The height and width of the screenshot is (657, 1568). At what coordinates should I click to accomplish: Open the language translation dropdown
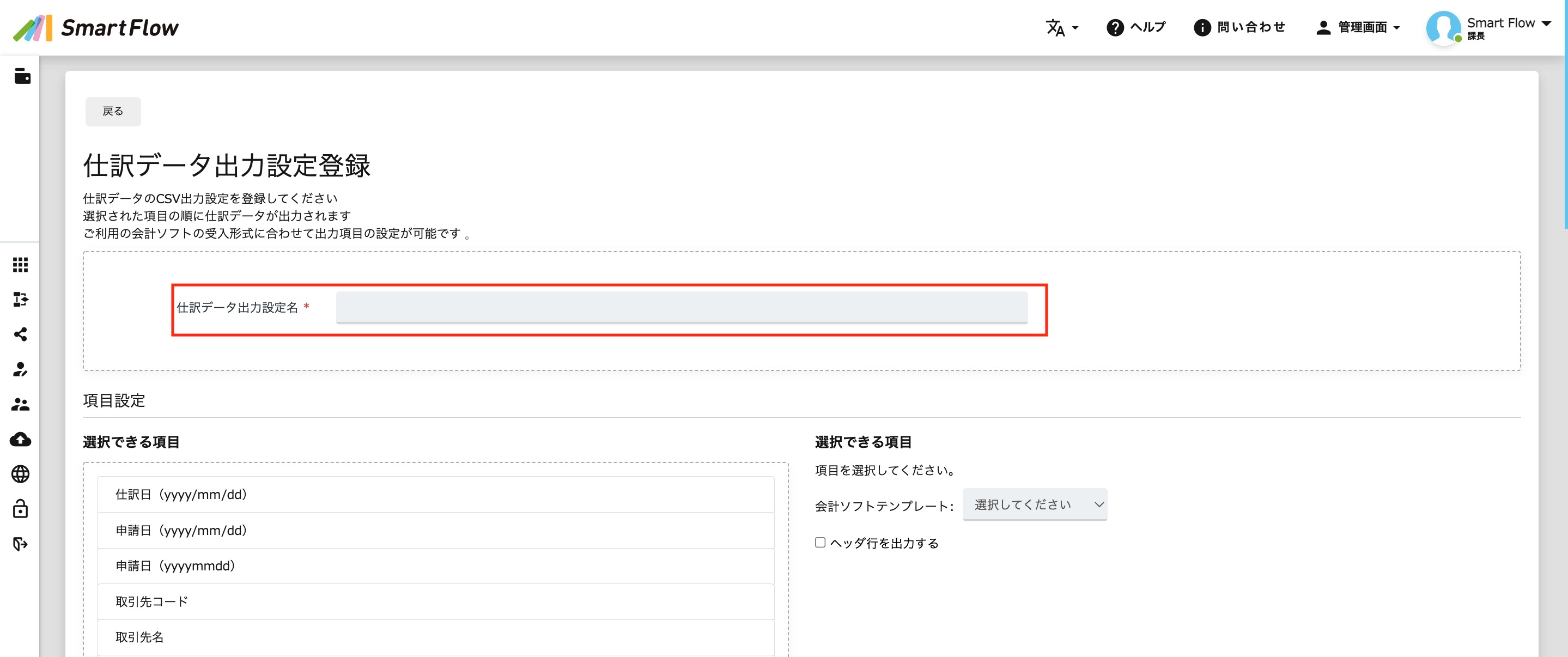(x=1061, y=27)
